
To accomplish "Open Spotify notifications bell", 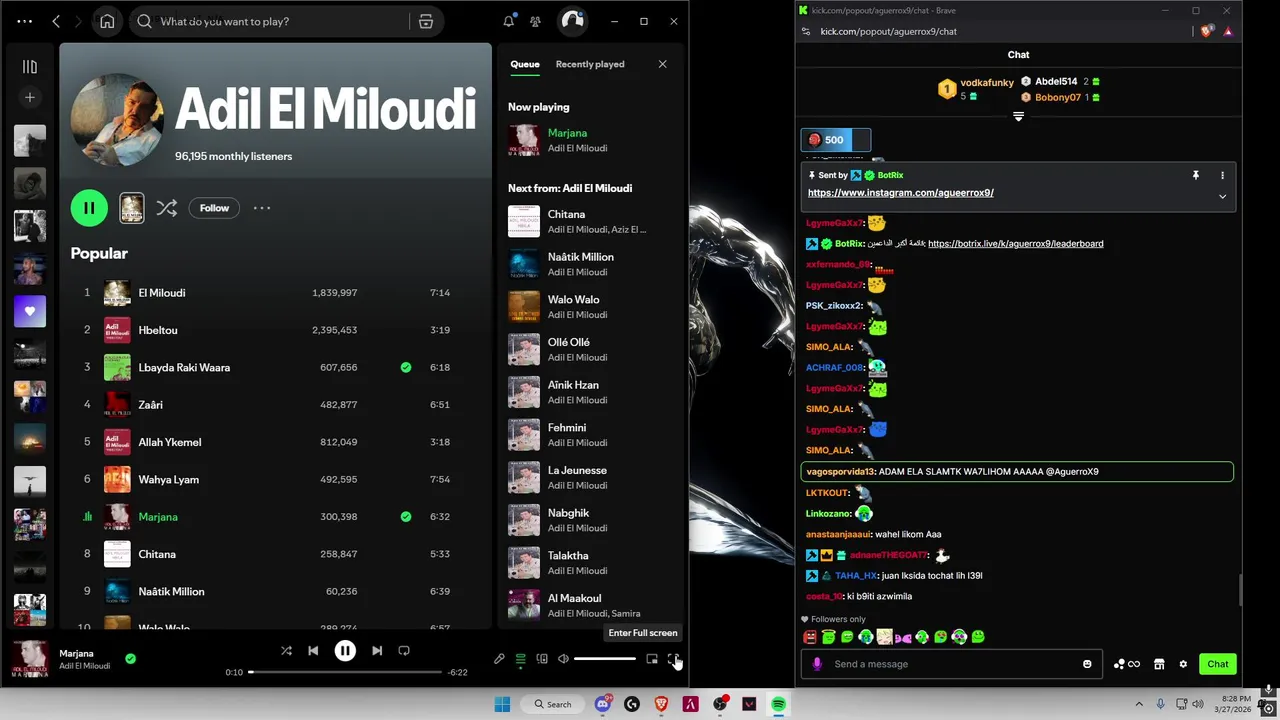I will (509, 21).
